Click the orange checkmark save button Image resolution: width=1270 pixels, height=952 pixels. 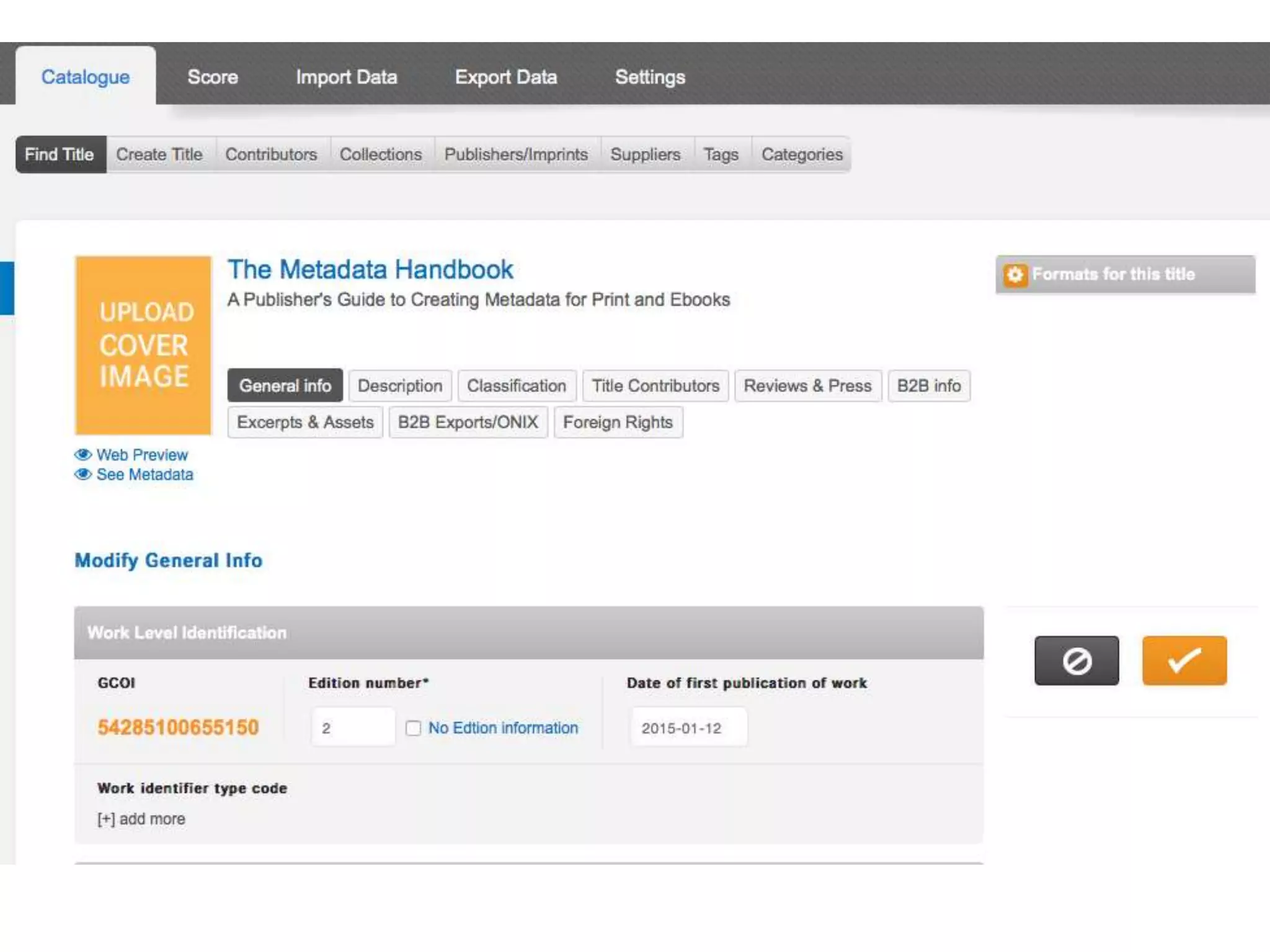point(1184,660)
